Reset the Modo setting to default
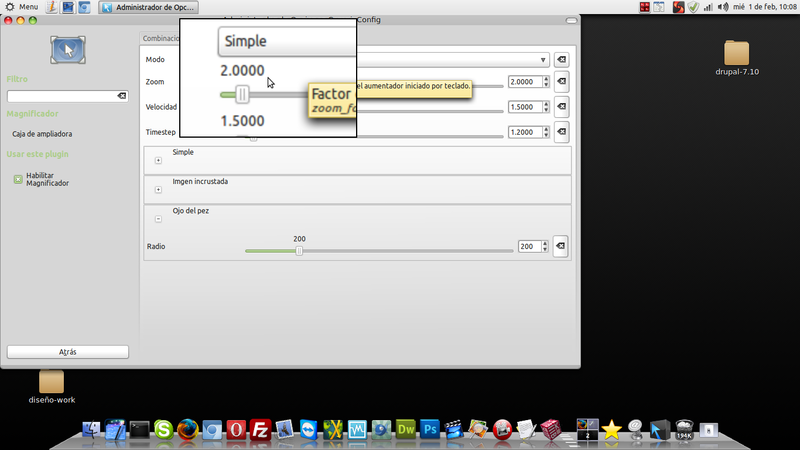800x450 pixels. (x=561, y=60)
